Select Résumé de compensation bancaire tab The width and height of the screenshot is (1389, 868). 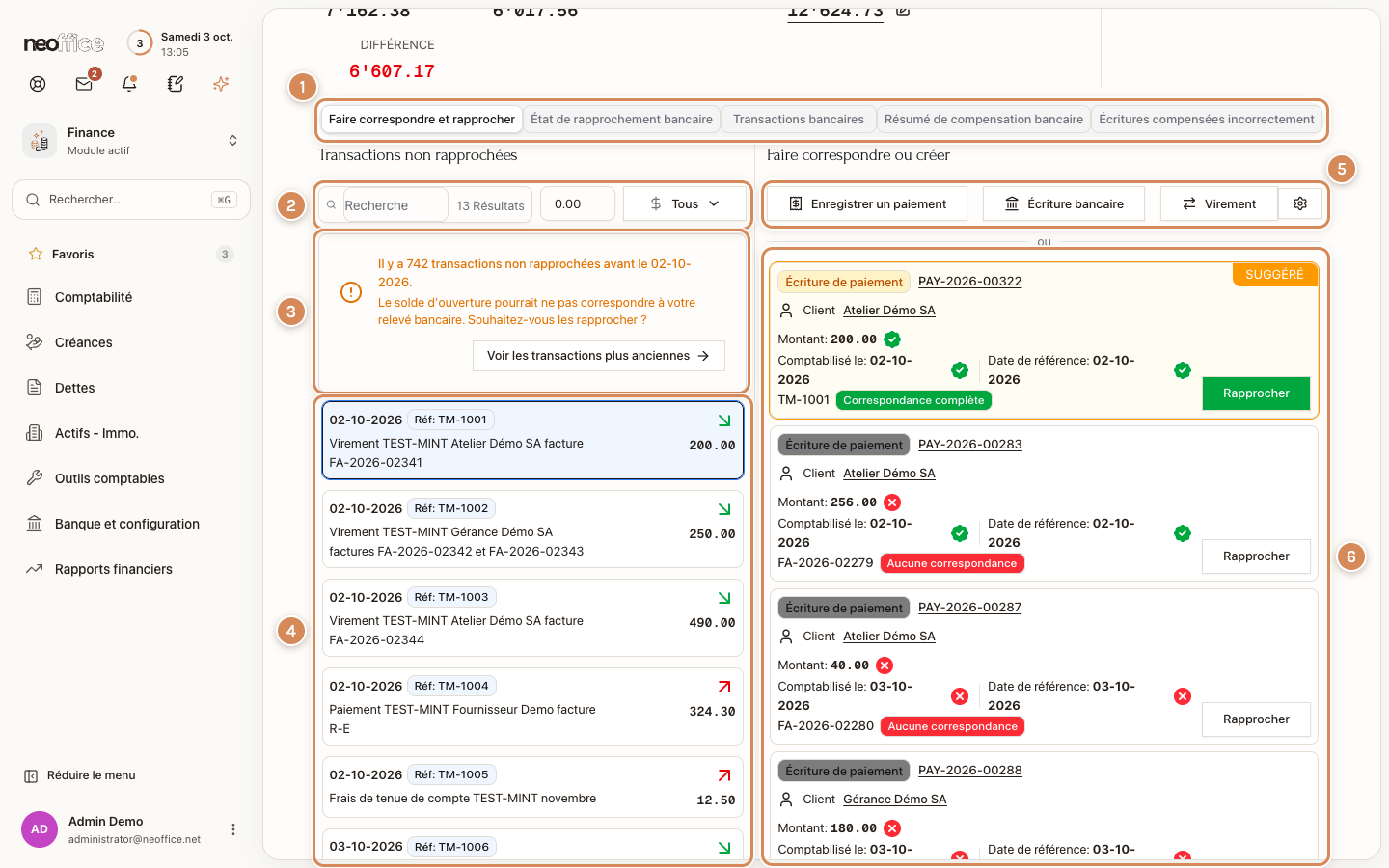coord(984,120)
